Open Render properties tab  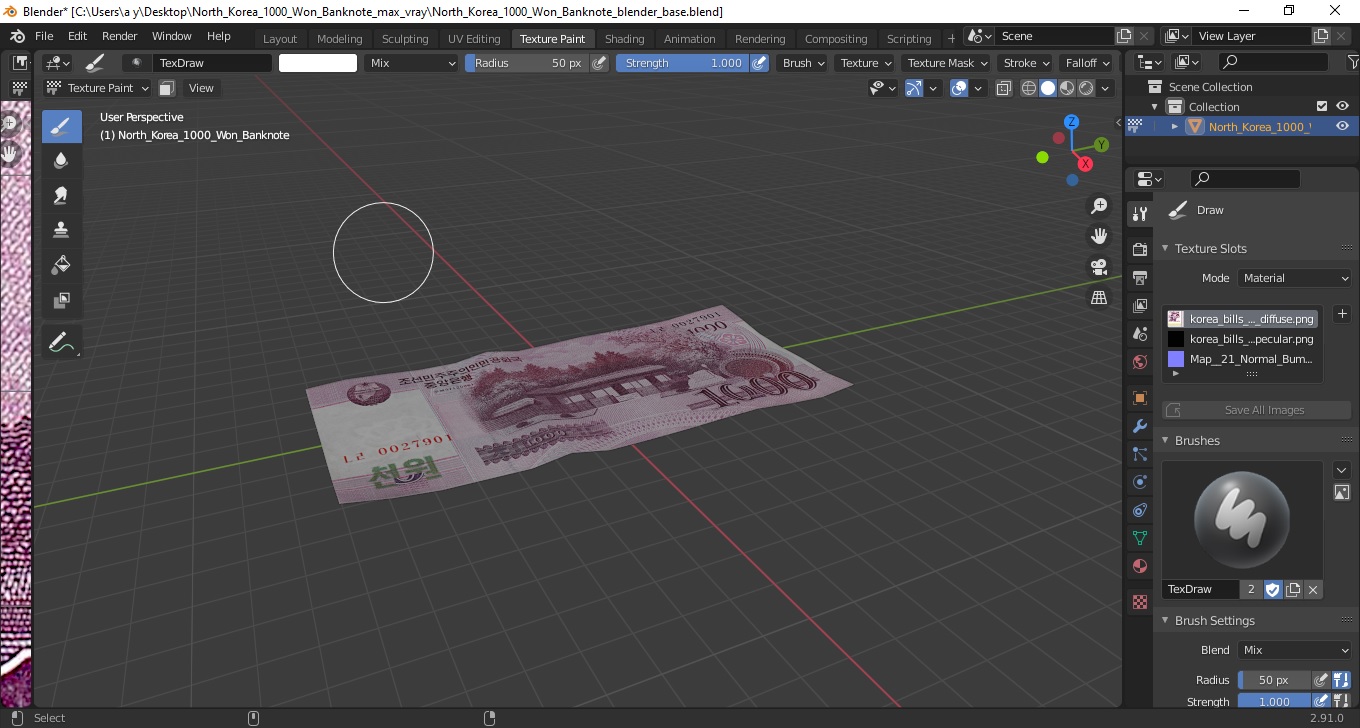[x=1139, y=249]
